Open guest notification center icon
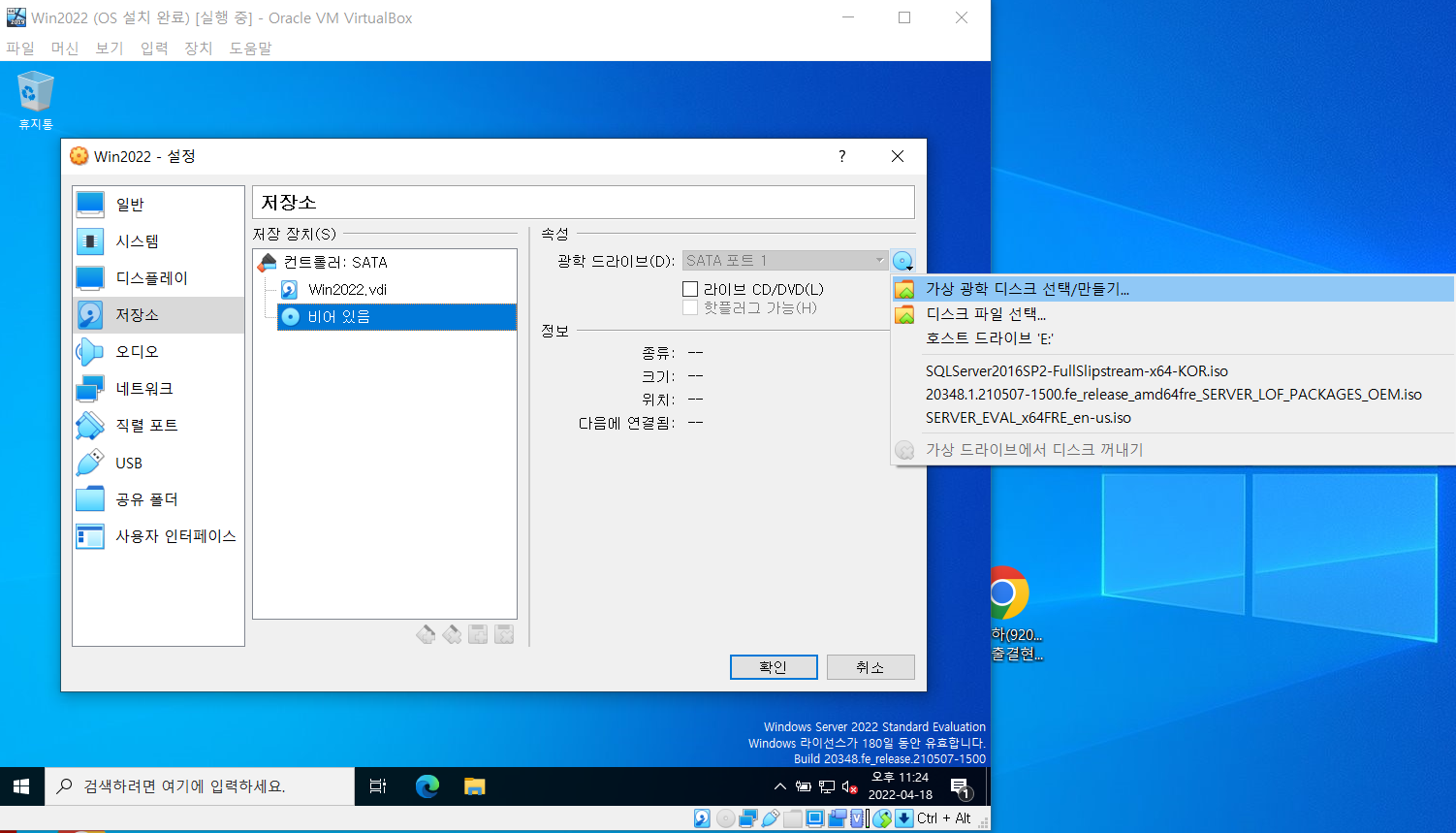 (x=960, y=787)
